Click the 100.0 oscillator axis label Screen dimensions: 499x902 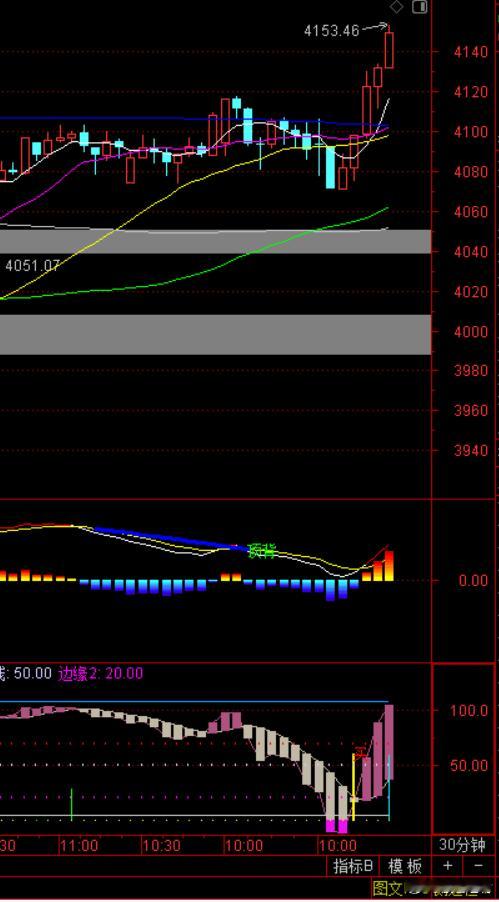468,710
